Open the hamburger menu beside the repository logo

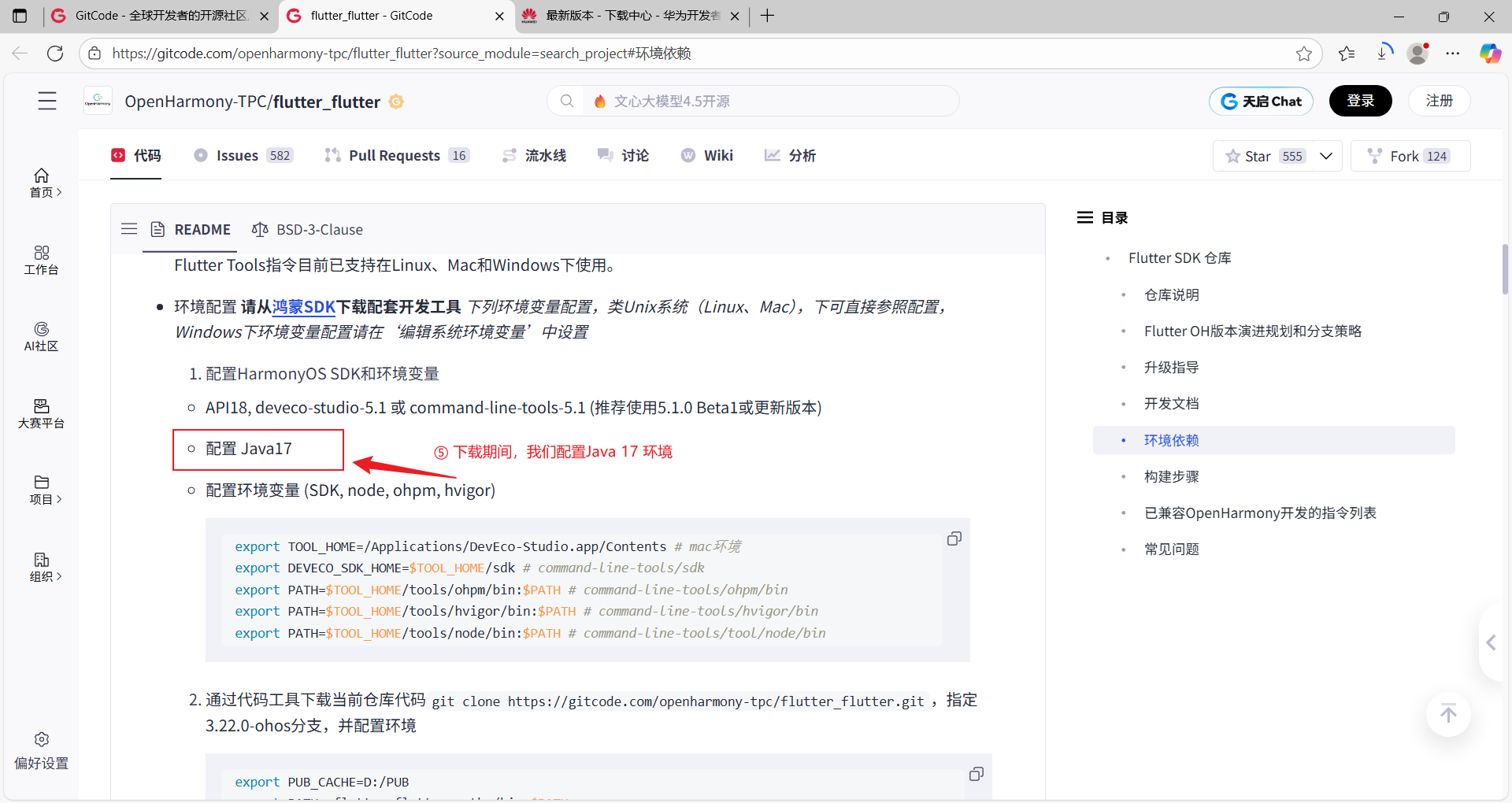click(x=47, y=101)
